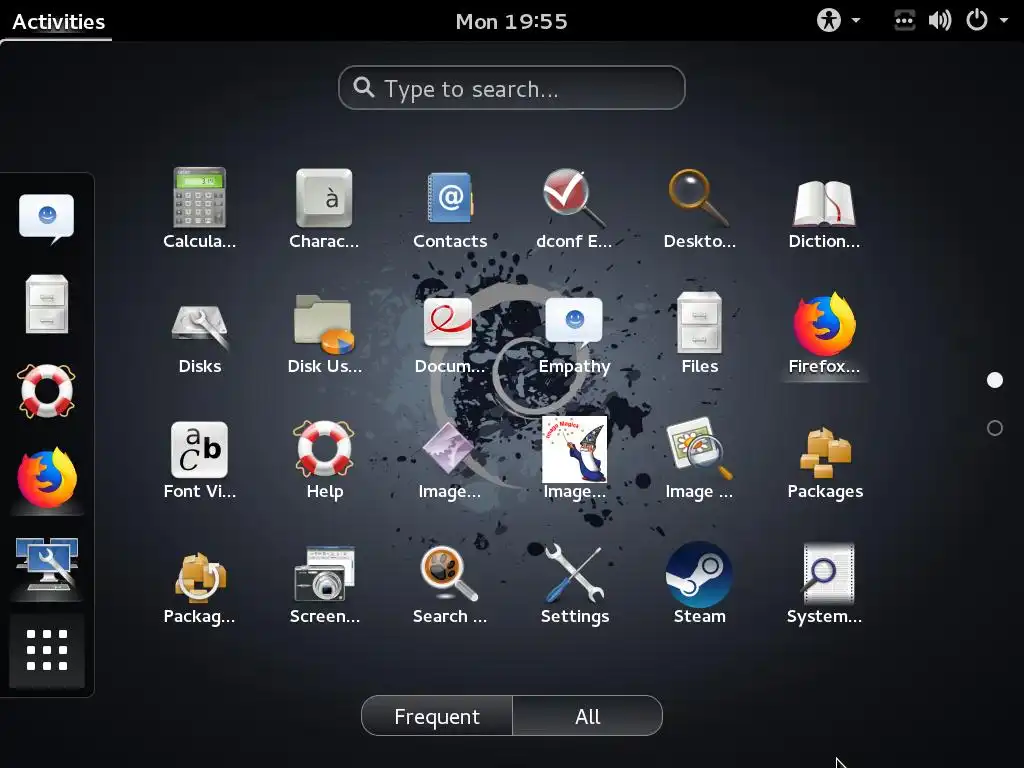Viewport: 1024px width, 768px height.
Task: Click the Help lifesaver in the dash
Action: 46,391
